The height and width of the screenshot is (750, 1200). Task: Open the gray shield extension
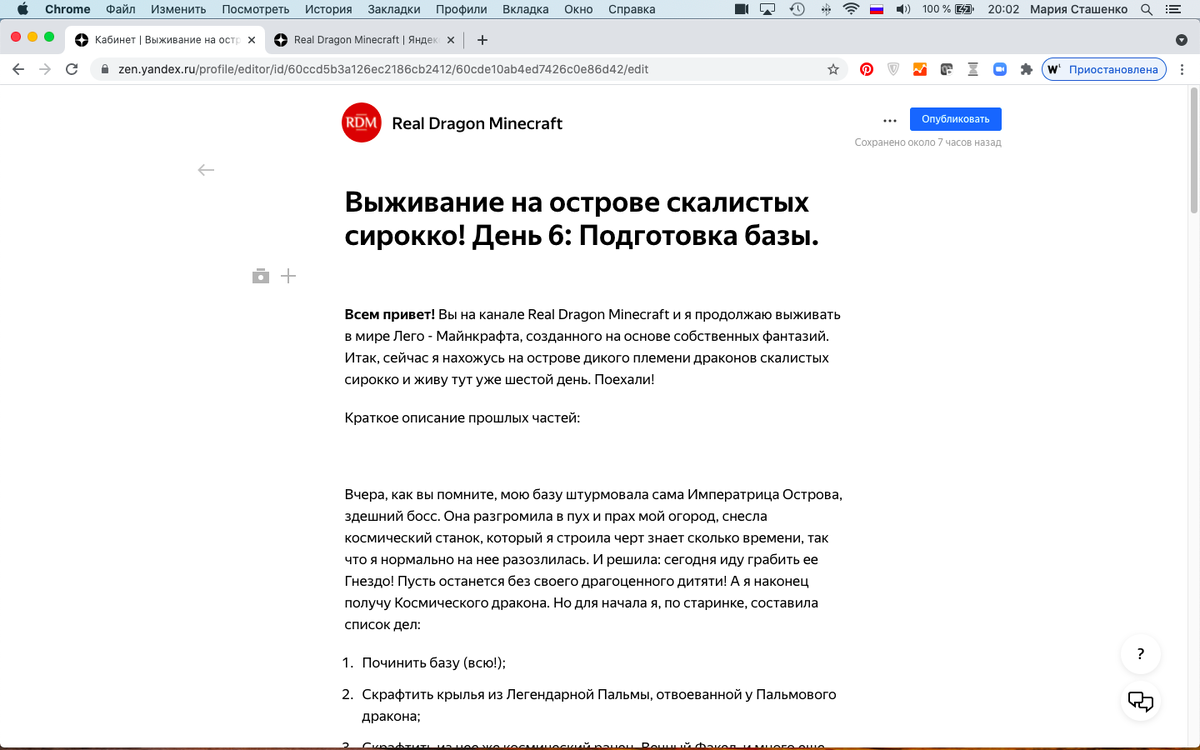893,70
